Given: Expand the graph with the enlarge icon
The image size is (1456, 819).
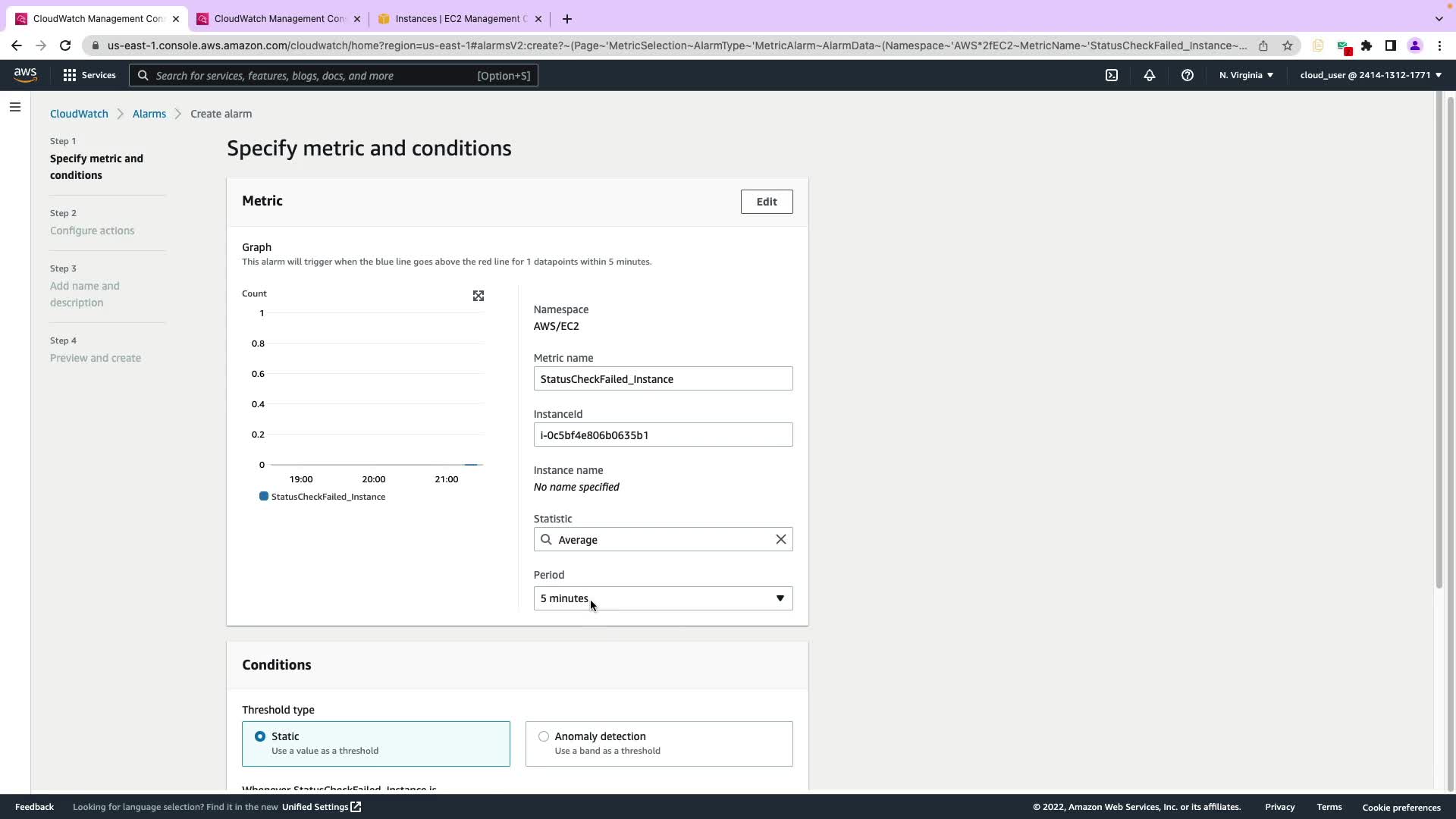Looking at the screenshot, I should [478, 296].
